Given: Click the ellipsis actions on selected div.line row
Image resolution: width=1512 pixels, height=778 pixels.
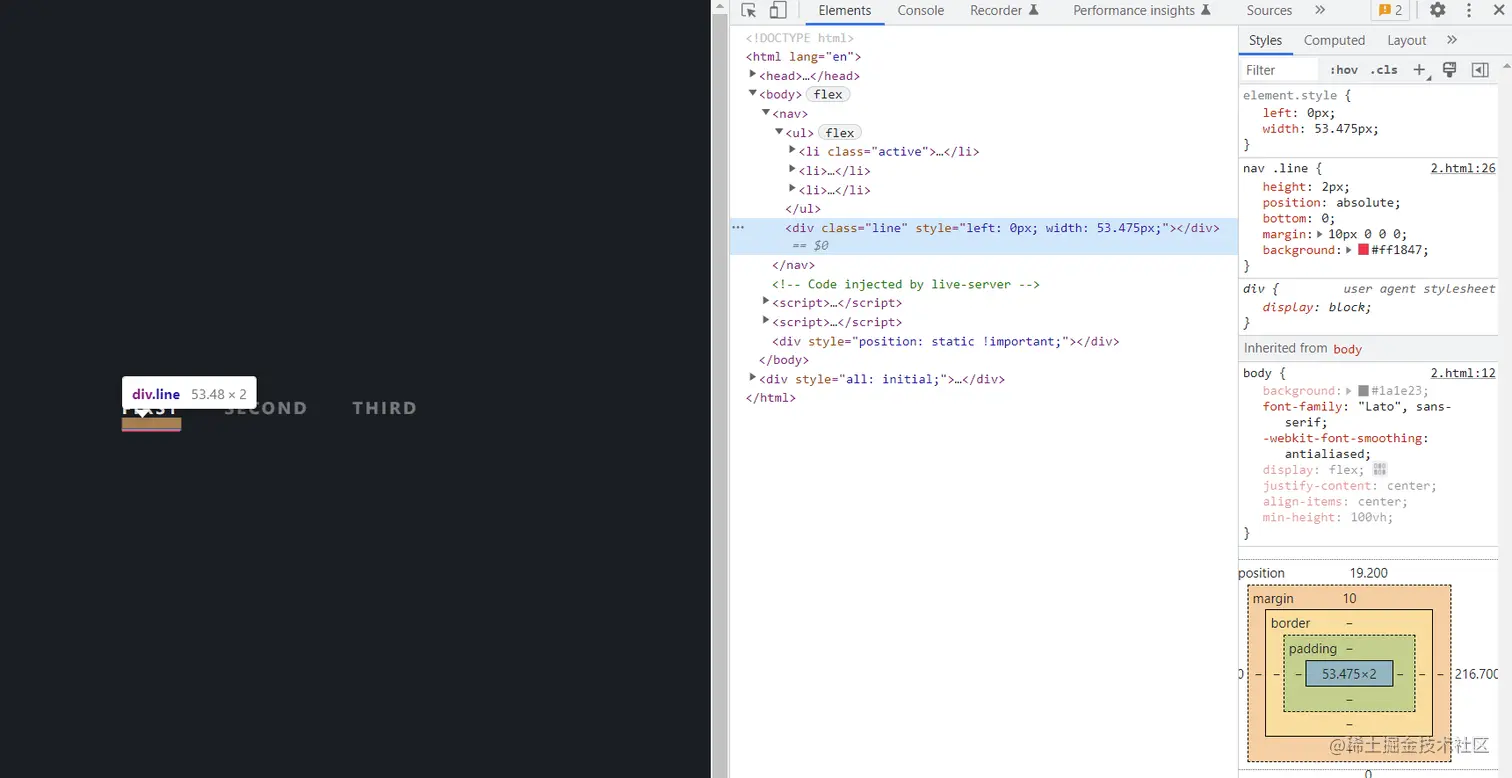Looking at the screenshot, I should tap(738, 227).
